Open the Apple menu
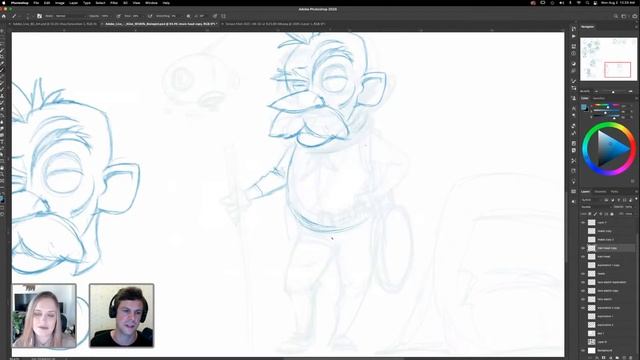The height and width of the screenshot is (360, 640). [4, 3]
